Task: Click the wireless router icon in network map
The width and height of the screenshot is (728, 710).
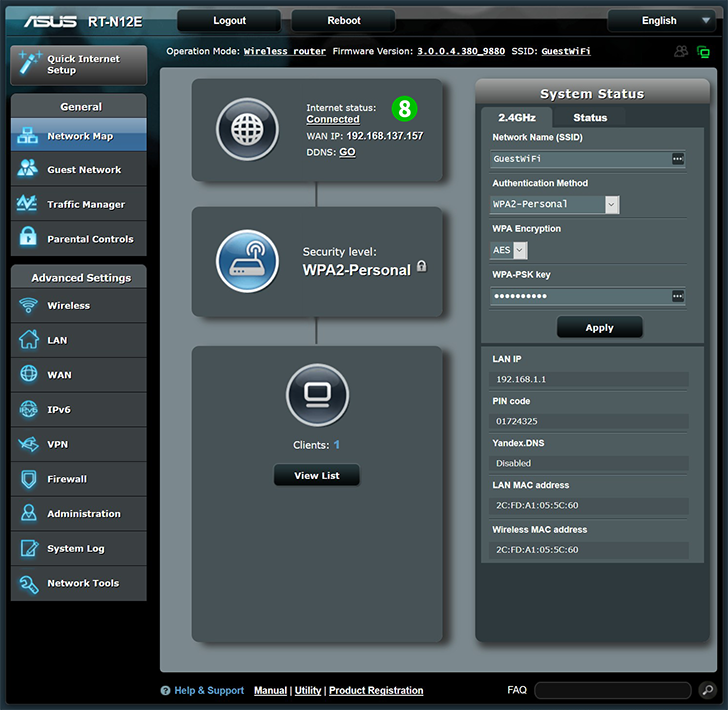Action: 247,261
